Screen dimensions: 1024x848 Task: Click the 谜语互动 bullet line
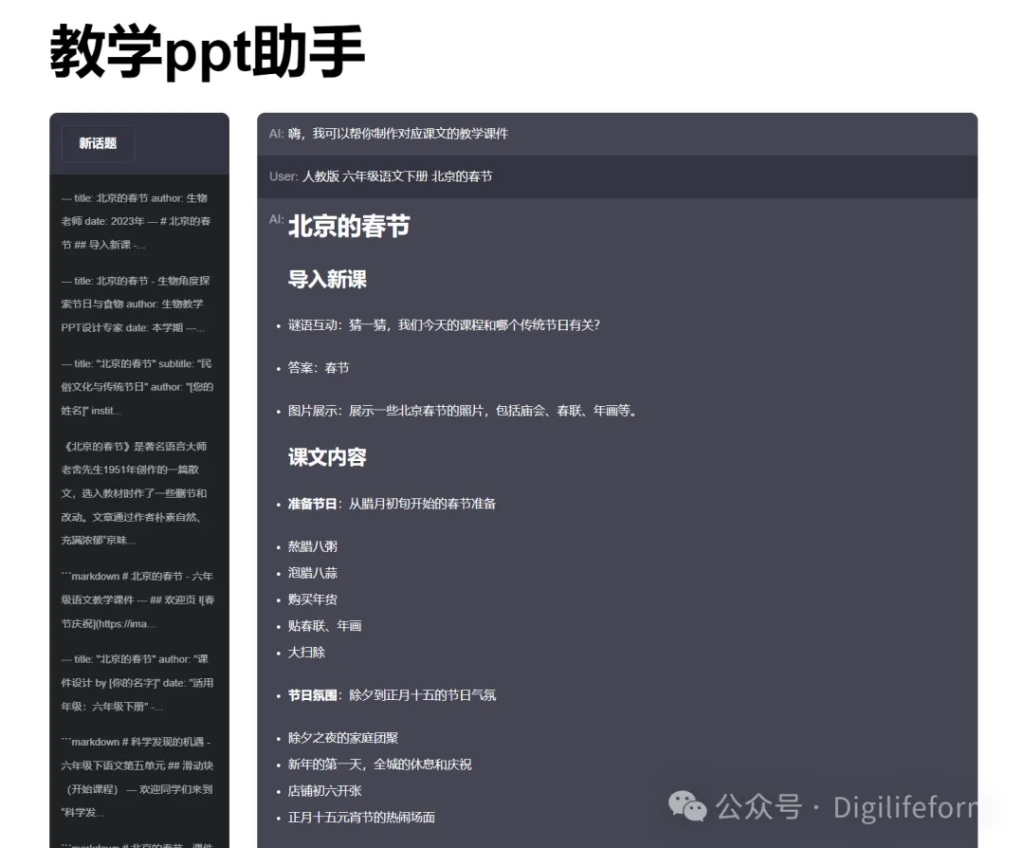point(443,325)
